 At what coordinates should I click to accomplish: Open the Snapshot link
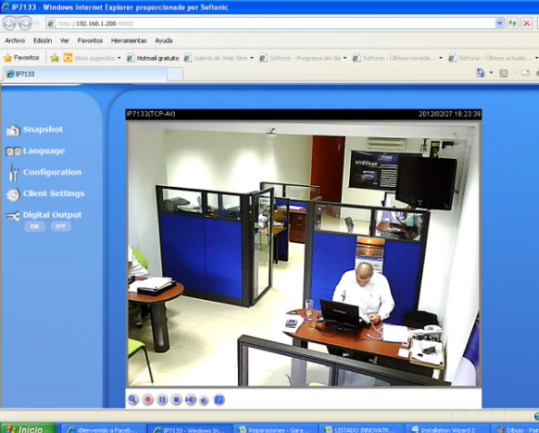point(43,130)
